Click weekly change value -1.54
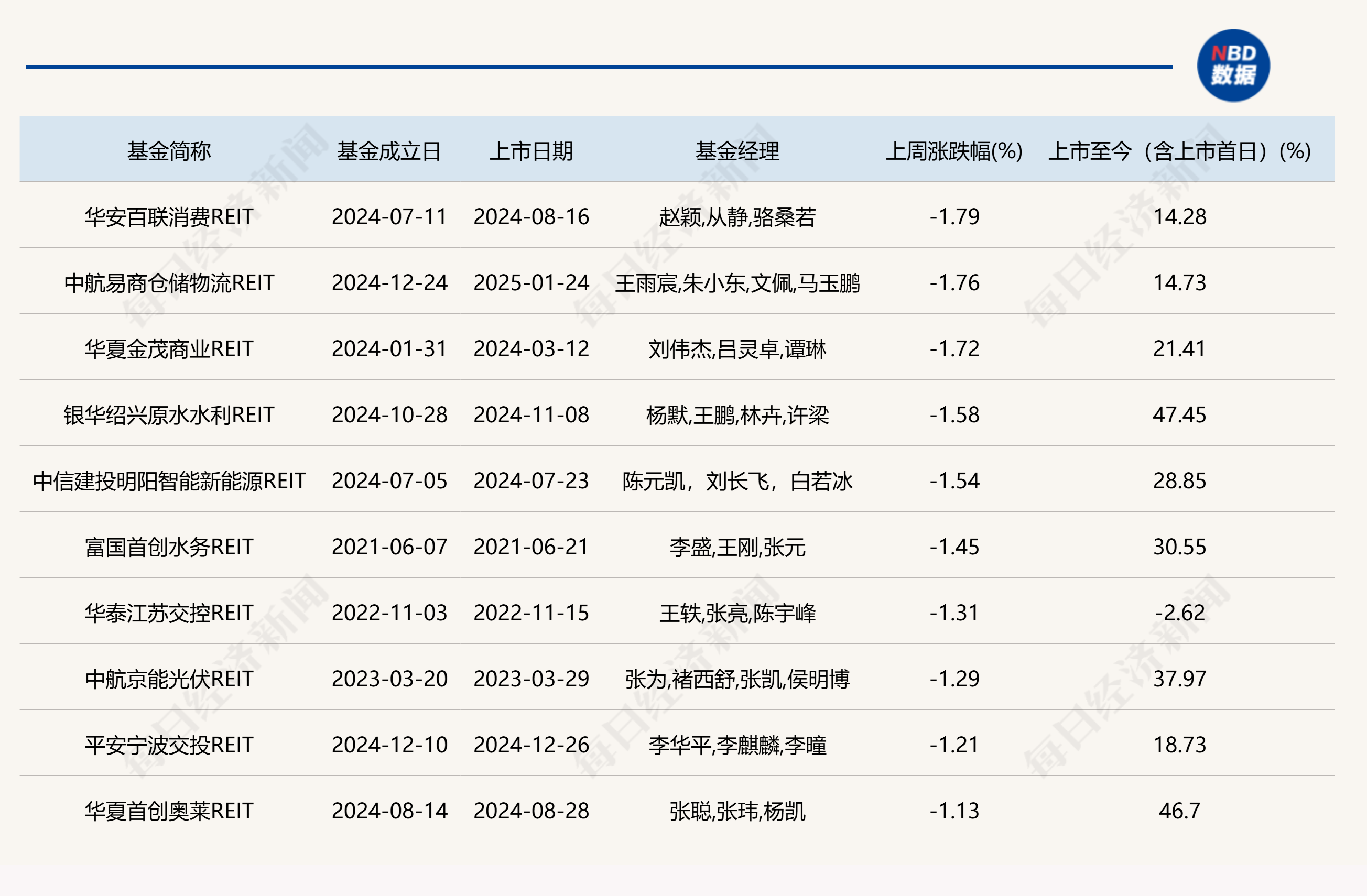1367x896 pixels. tap(954, 481)
